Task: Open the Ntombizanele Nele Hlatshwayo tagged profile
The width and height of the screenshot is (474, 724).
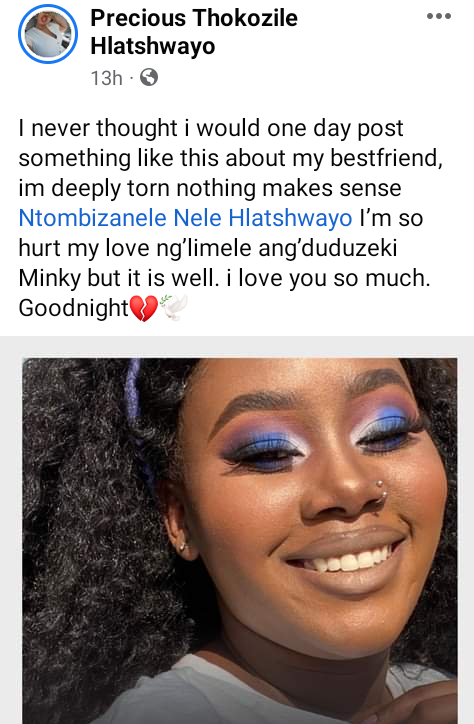Action: 185,218
